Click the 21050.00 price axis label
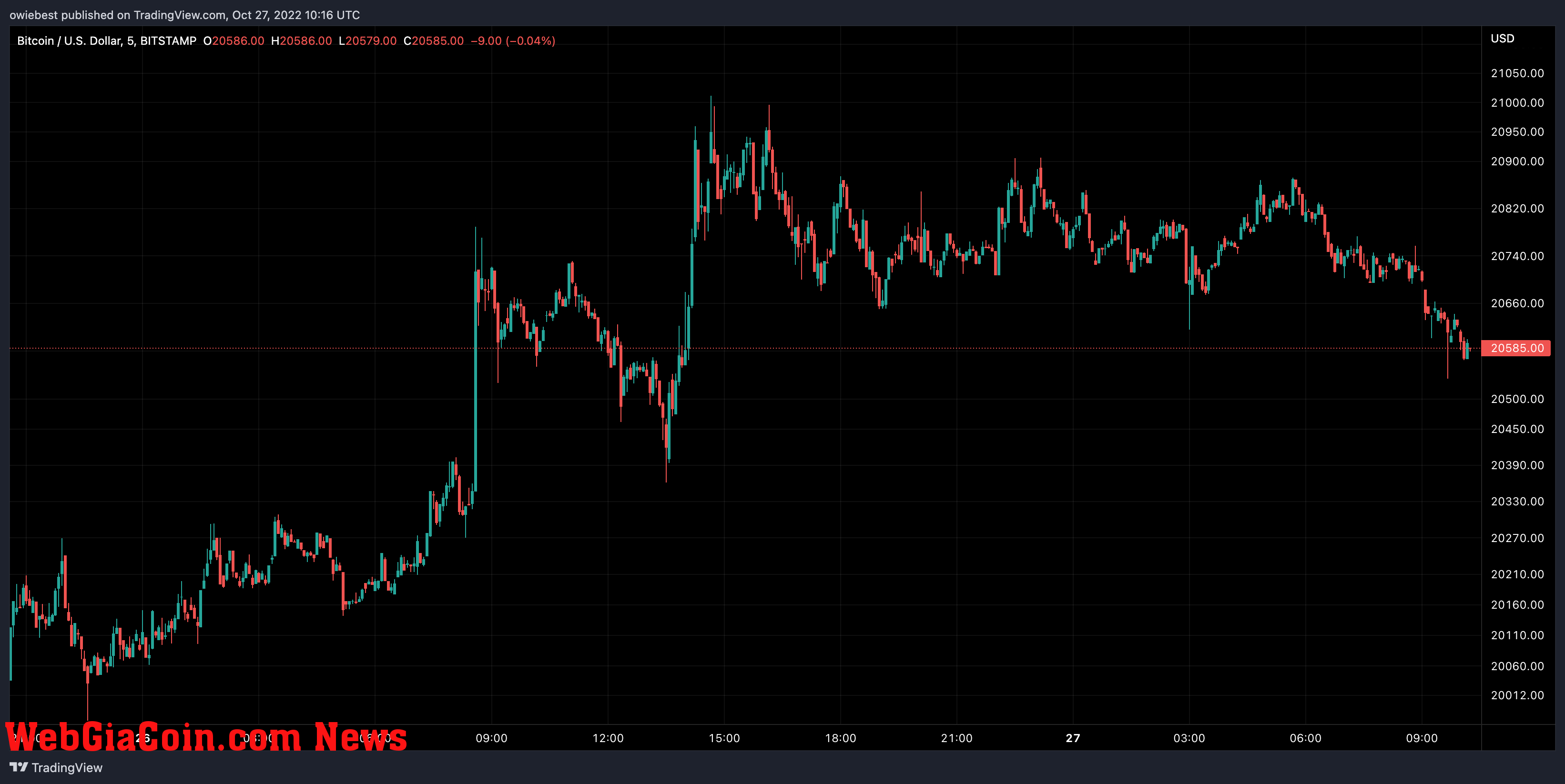The width and height of the screenshot is (1565, 784). (1517, 73)
